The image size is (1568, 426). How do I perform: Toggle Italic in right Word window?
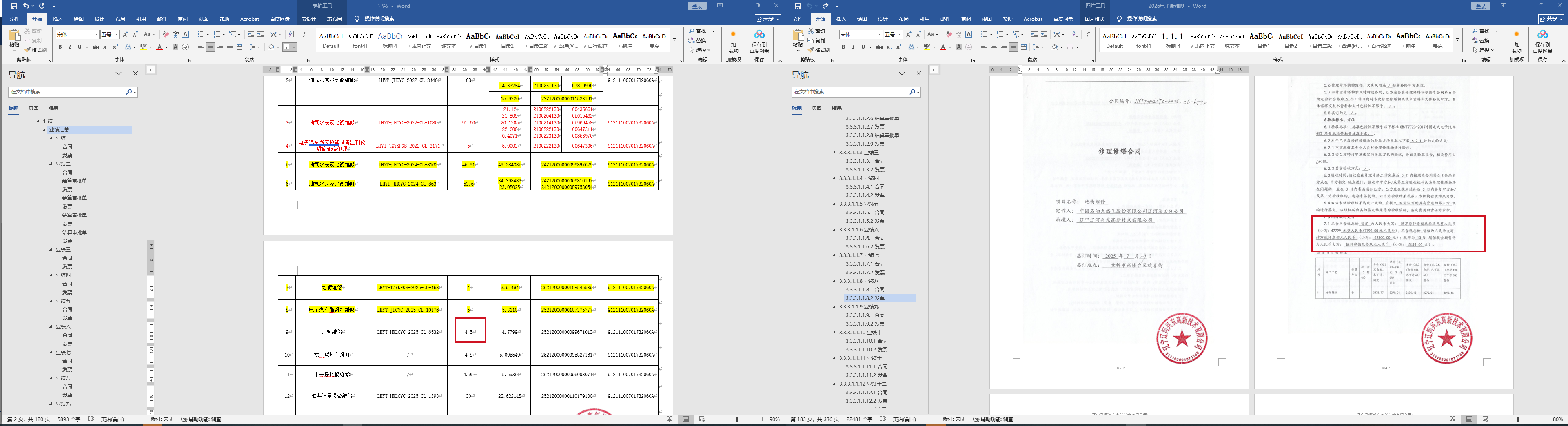[x=853, y=47]
